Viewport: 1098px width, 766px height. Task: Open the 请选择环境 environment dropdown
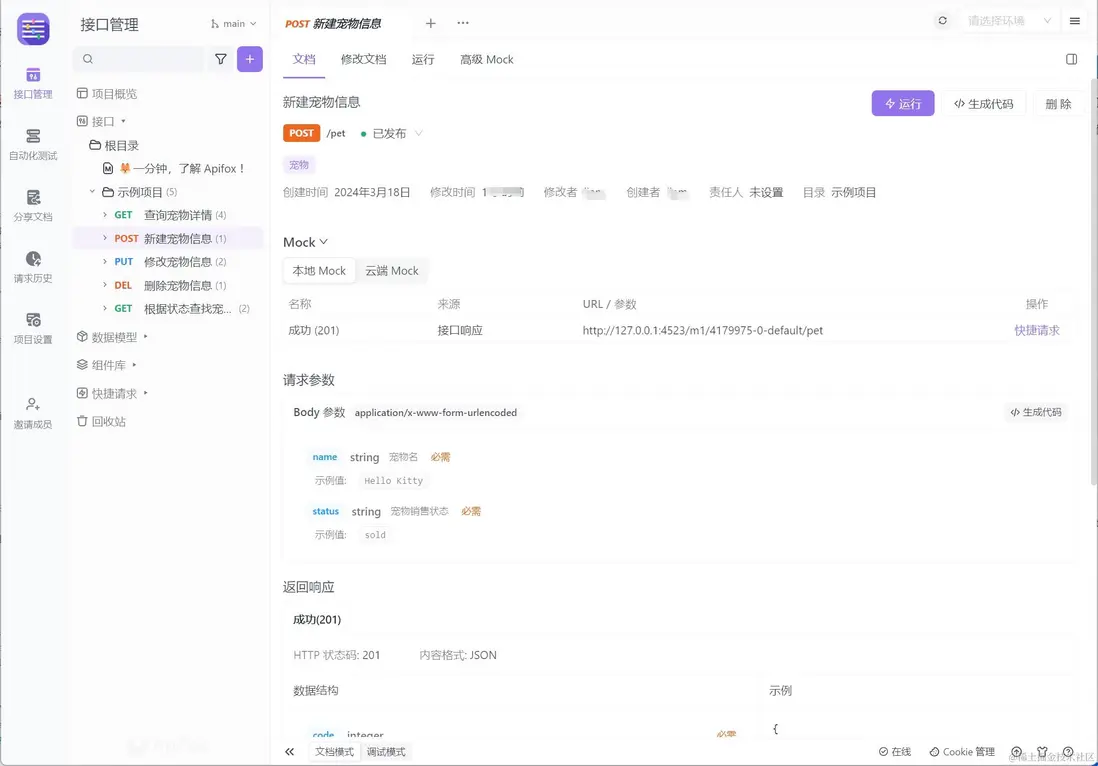[1009, 21]
